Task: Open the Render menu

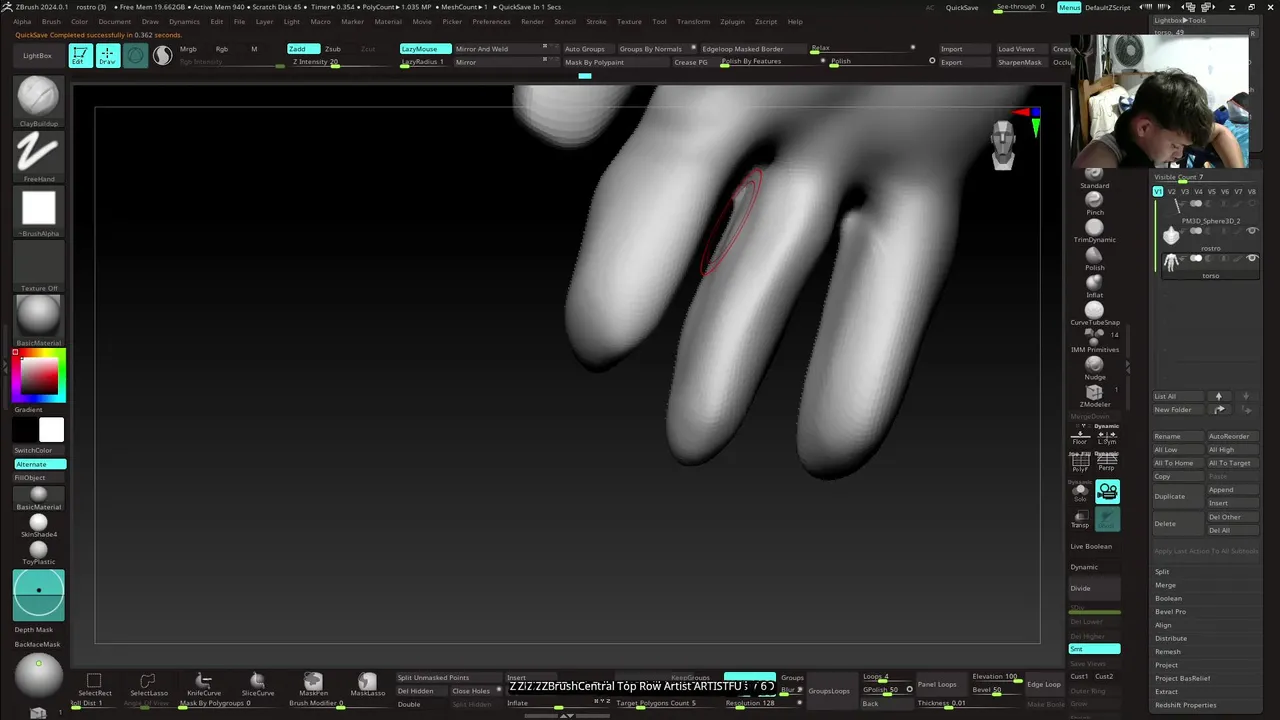Action: [x=533, y=21]
